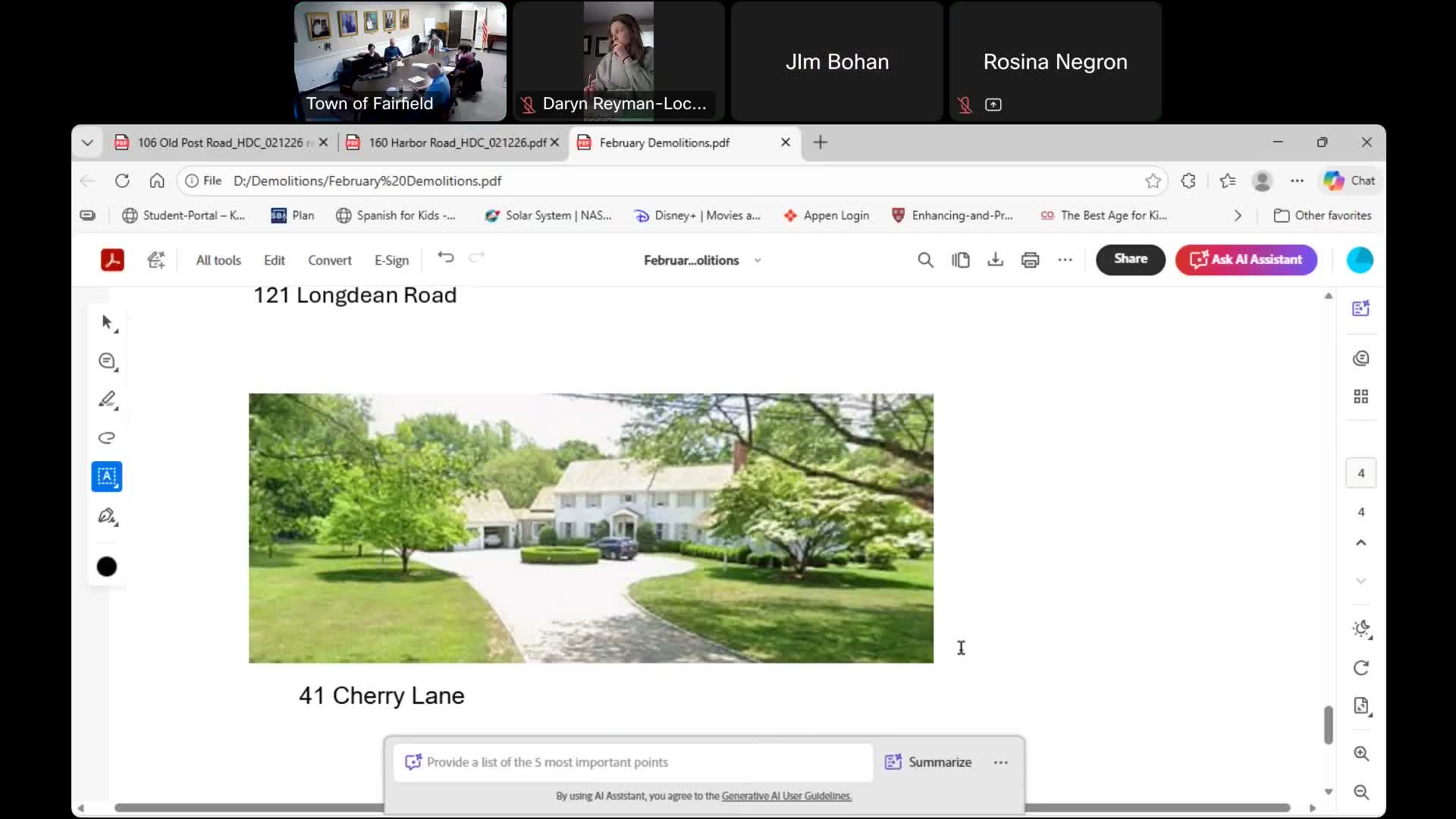Viewport: 1456px width, 819px height.
Task: Toggle the page thumbnails grid panel
Action: pyautogui.click(x=1361, y=397)
